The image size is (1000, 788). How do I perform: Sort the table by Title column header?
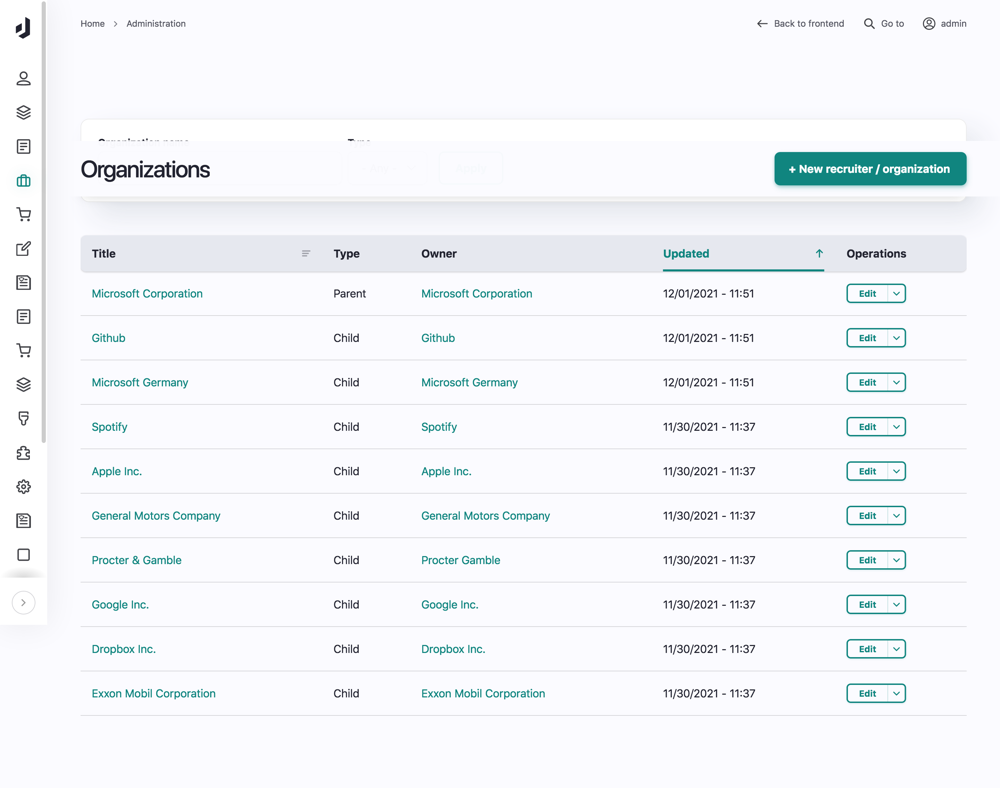point(103,254)
